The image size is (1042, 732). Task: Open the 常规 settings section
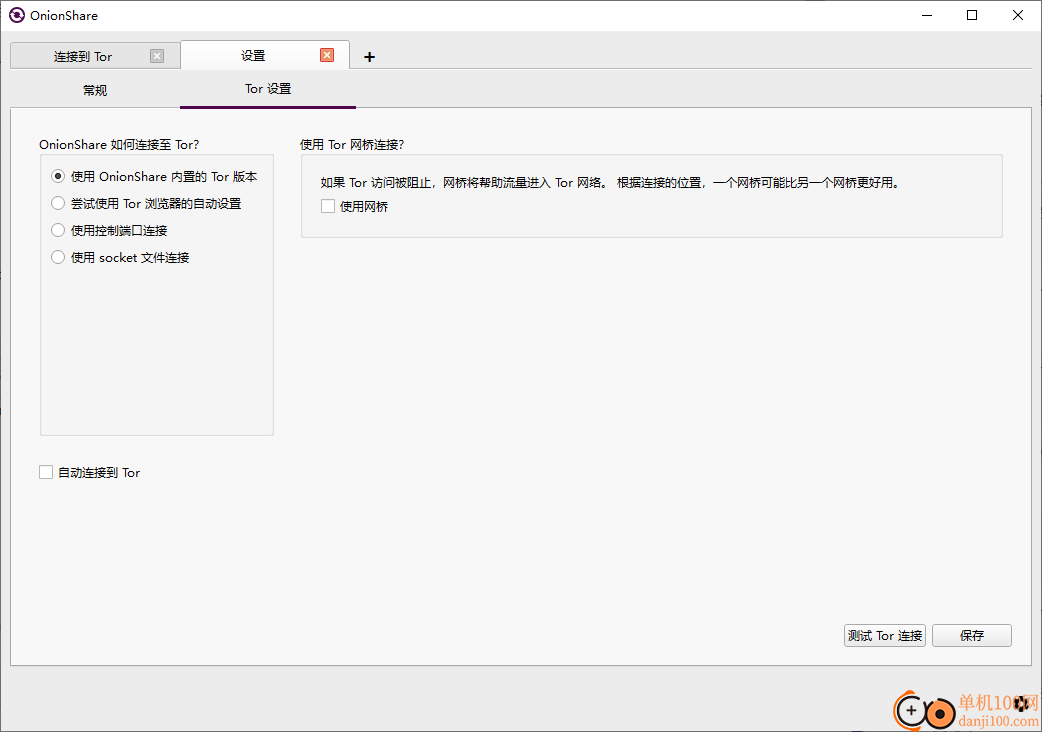click(x=95, y=90)
